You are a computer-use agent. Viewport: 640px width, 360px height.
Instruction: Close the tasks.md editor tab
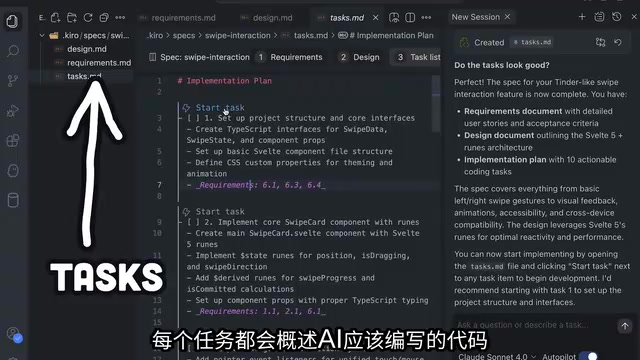point(376,18)
